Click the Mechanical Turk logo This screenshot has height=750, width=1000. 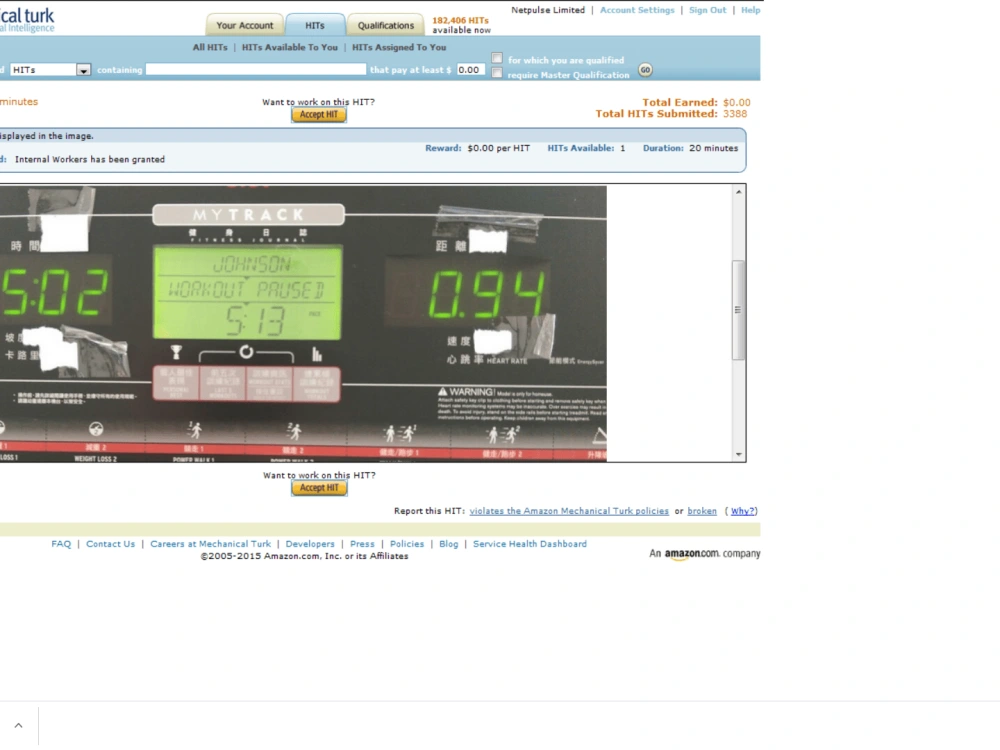click(27, 19)
